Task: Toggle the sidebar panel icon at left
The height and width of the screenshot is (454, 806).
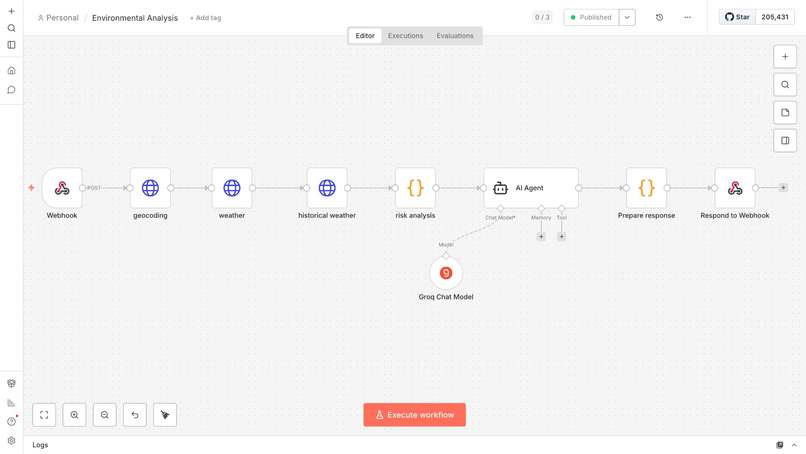Action: click(x=11, y=45)
